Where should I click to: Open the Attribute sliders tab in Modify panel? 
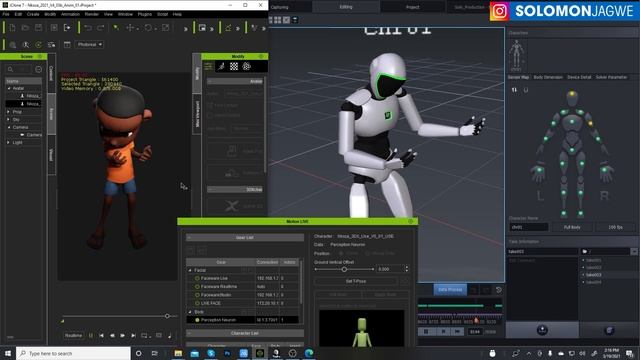click(209, 66)
